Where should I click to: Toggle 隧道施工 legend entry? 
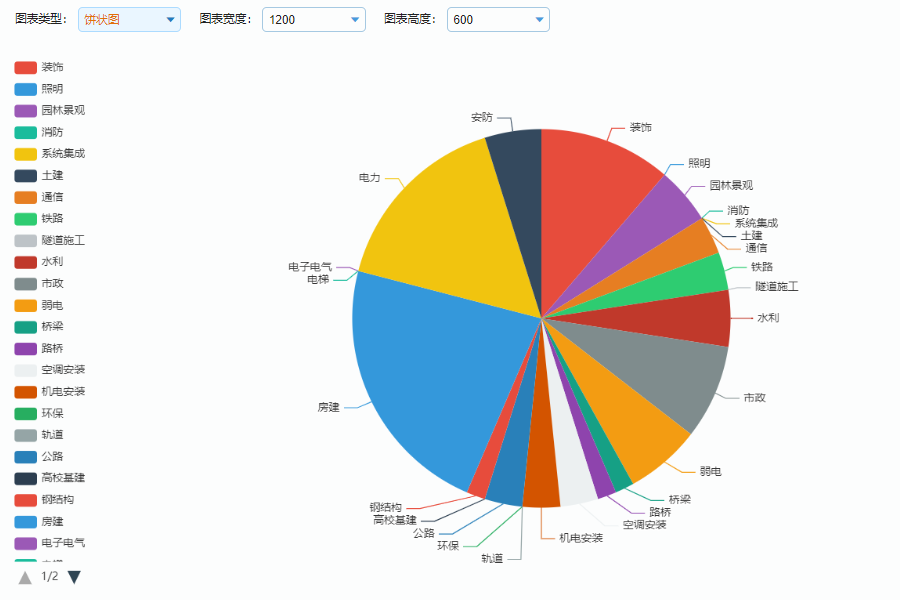[x=50, y=240]
